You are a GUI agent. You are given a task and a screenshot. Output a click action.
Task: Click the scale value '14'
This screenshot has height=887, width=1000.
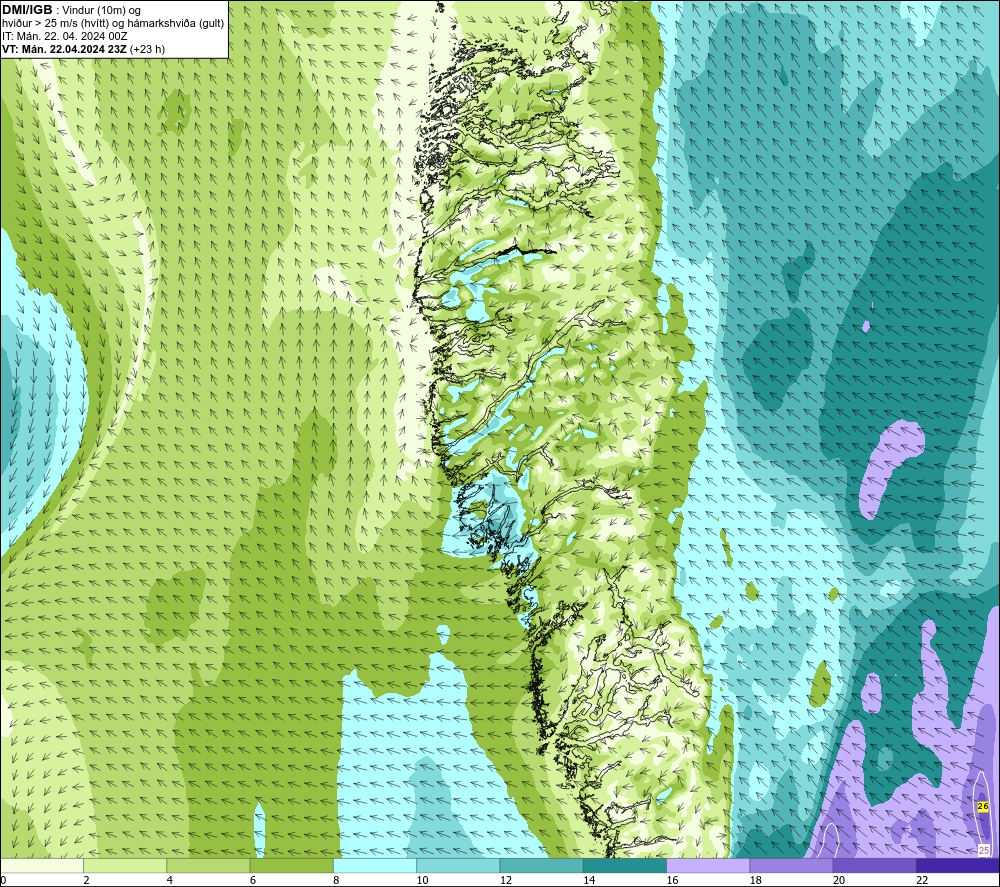589,880
